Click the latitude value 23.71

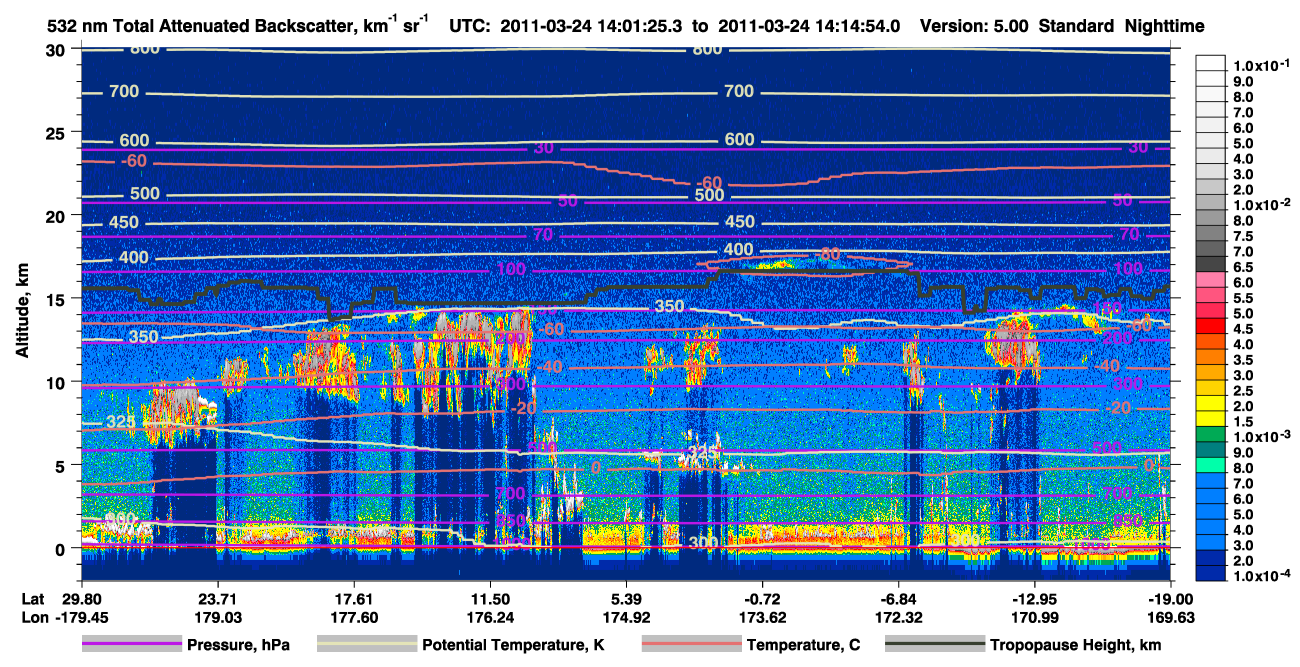tap(216, 598)
